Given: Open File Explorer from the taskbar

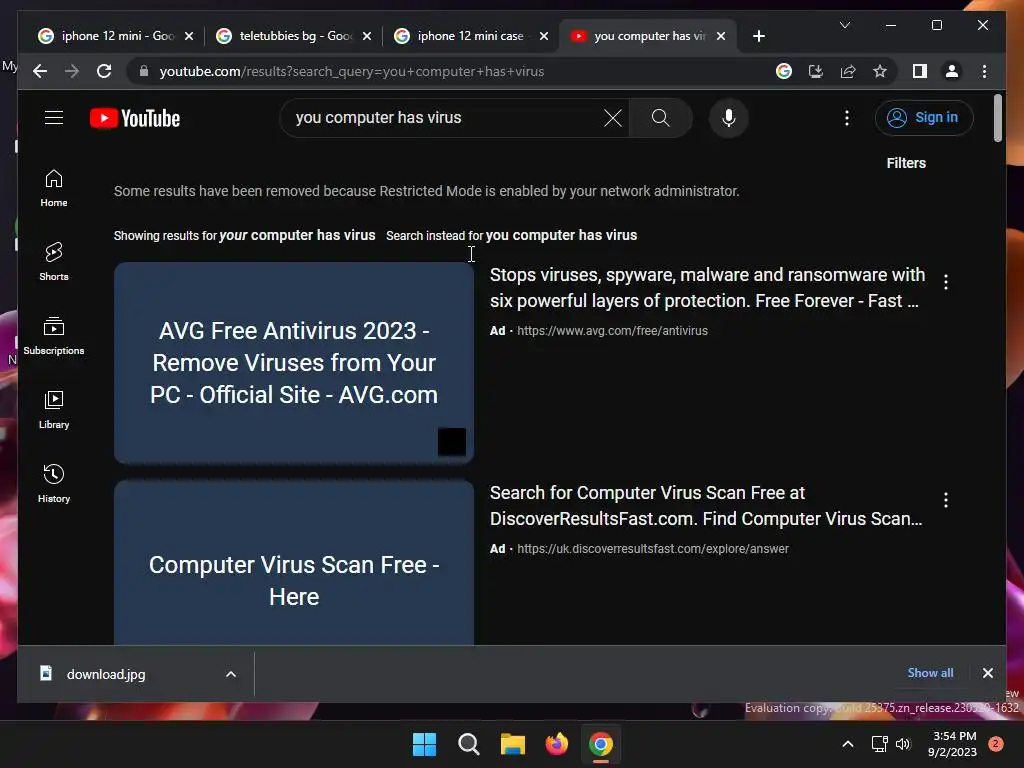Looking at the screenshot, I should coord(513,744).
